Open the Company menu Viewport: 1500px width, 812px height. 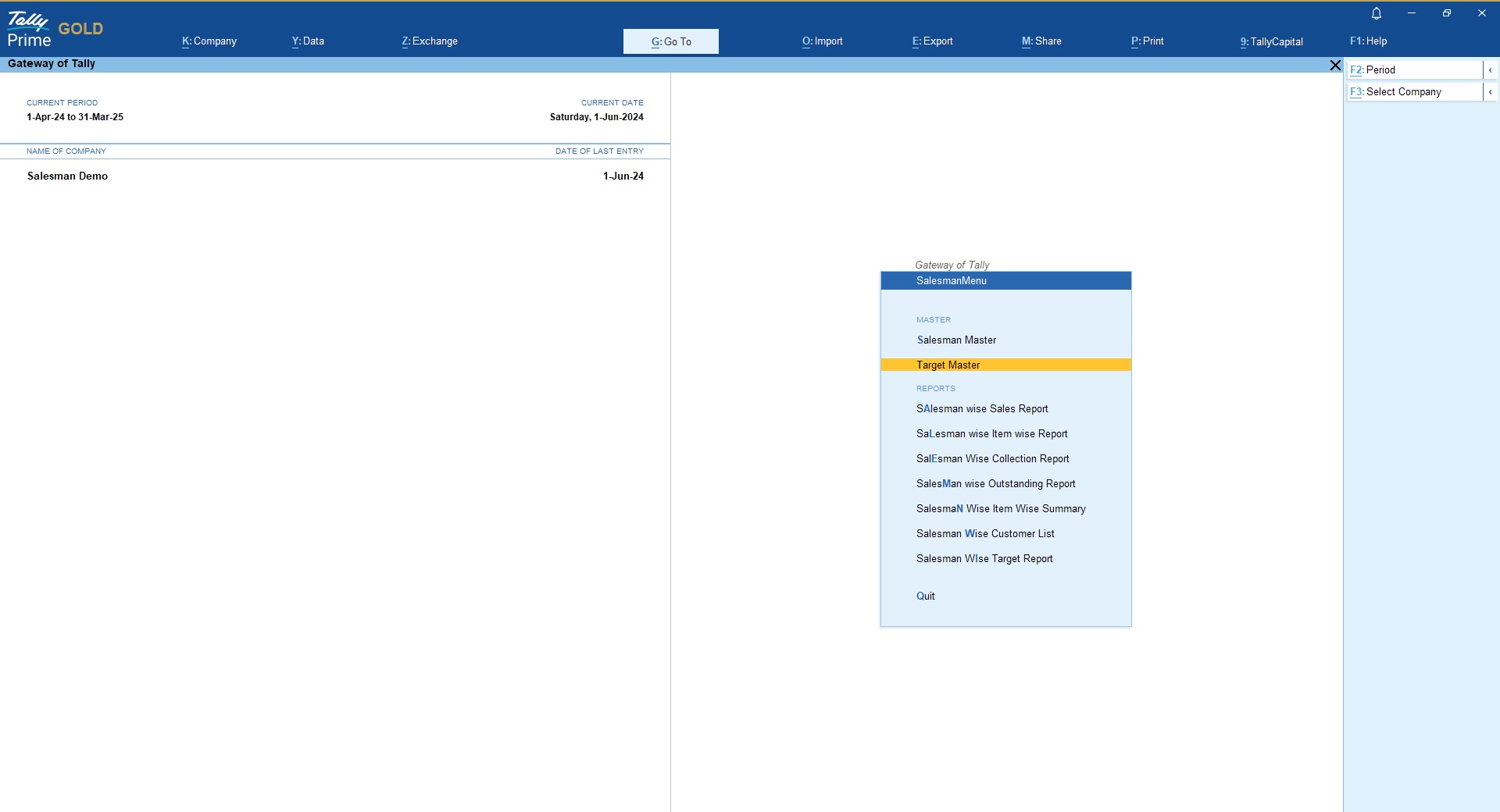coord(209,41)
